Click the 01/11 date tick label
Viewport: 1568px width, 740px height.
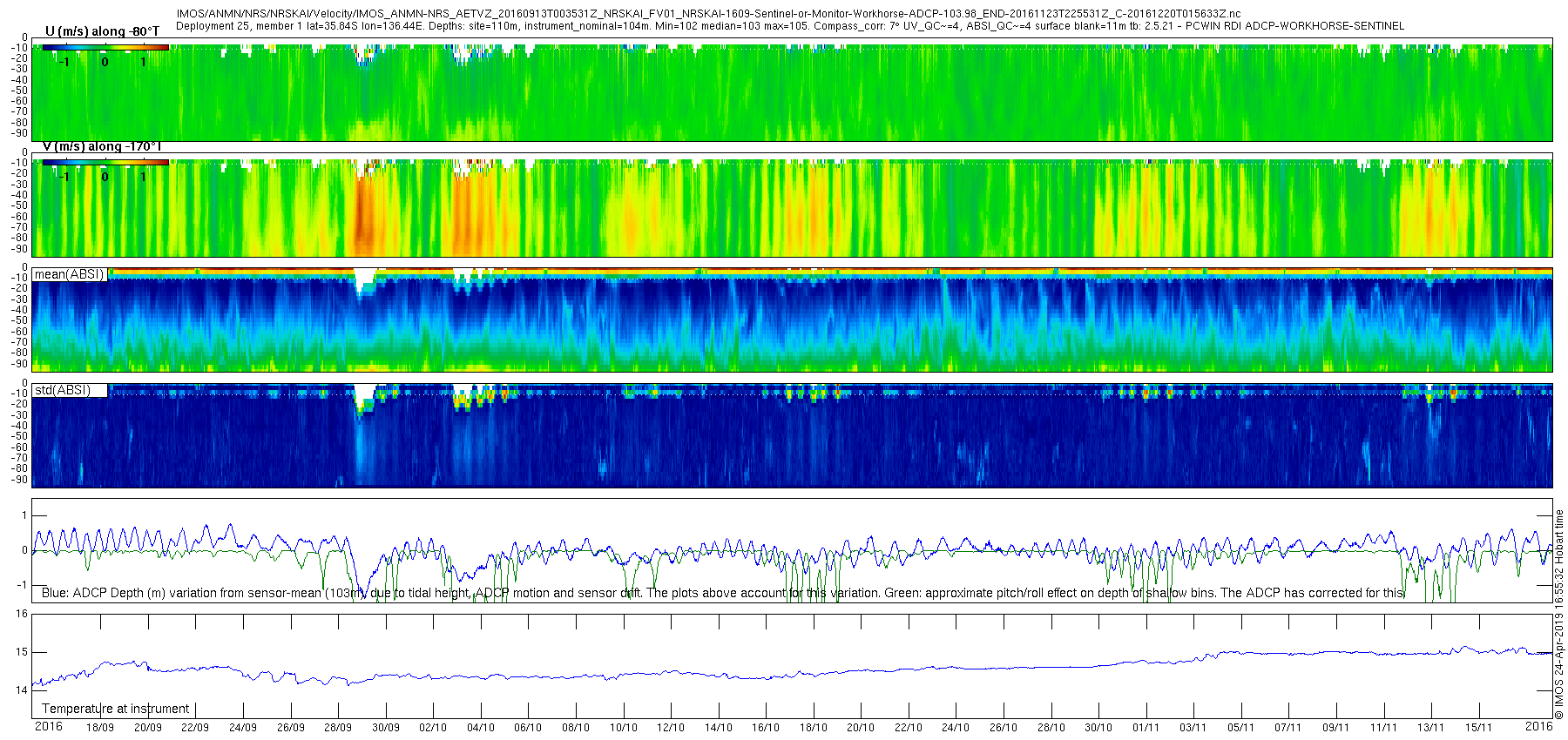click(x=1146, y=728)
